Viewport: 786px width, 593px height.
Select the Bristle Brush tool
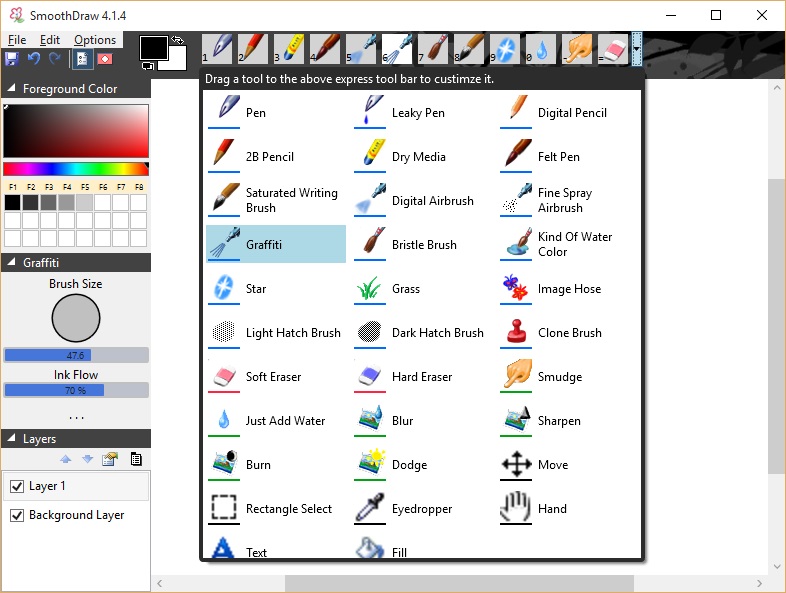coord(422,245)
